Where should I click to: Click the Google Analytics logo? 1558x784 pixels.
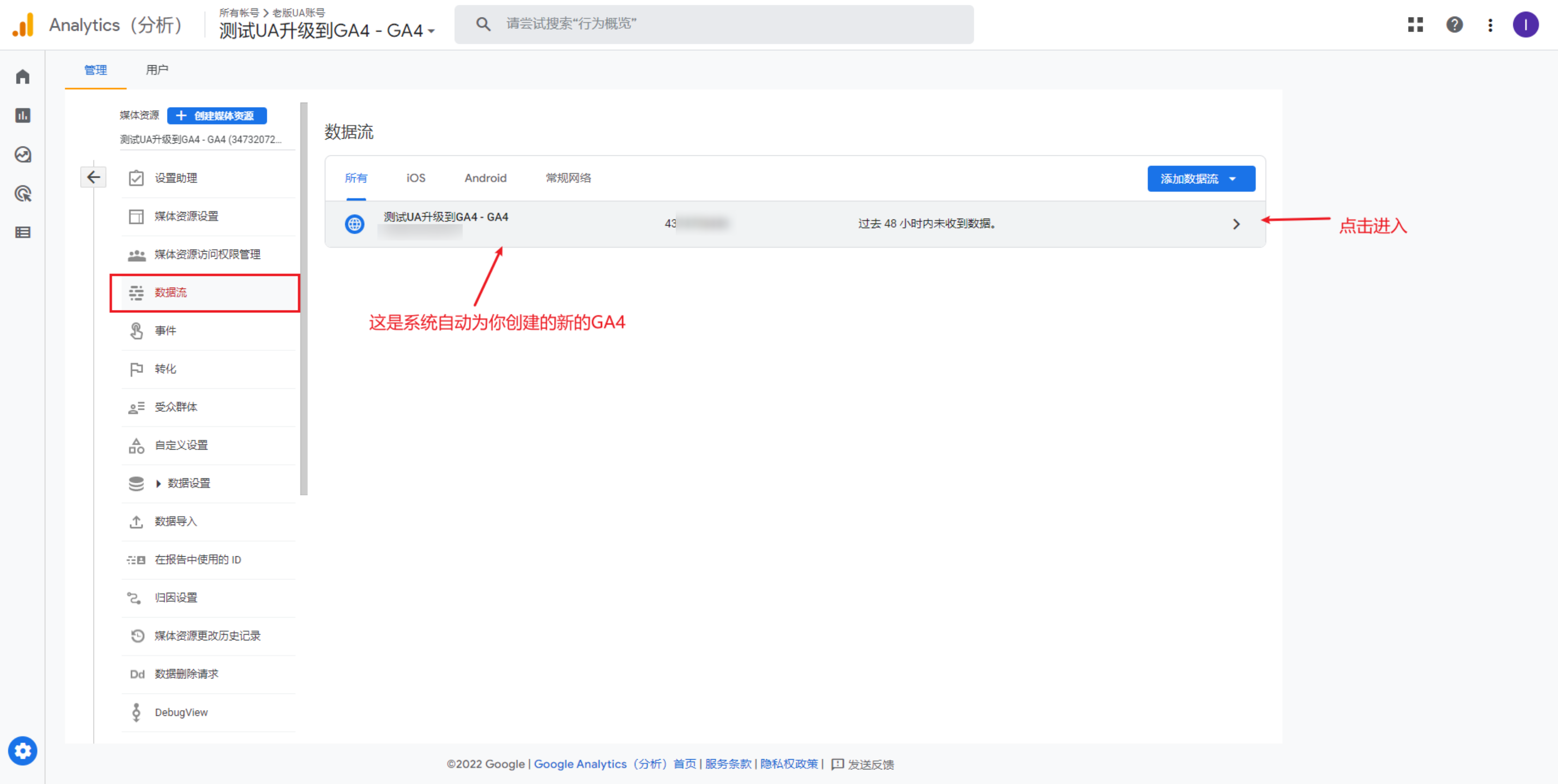click(23, 25)
